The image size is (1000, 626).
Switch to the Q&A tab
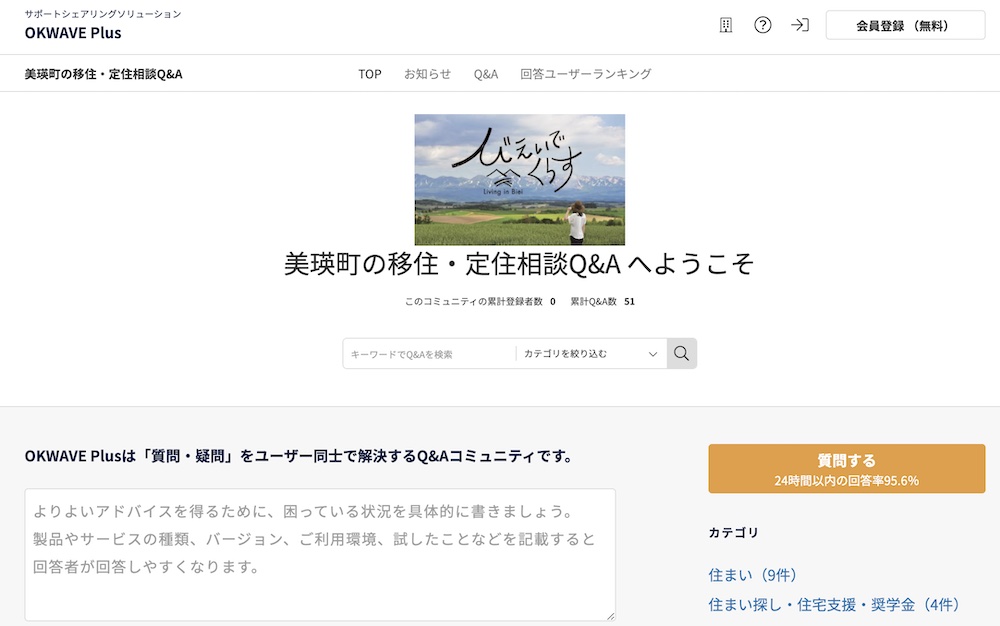[485, 73]
